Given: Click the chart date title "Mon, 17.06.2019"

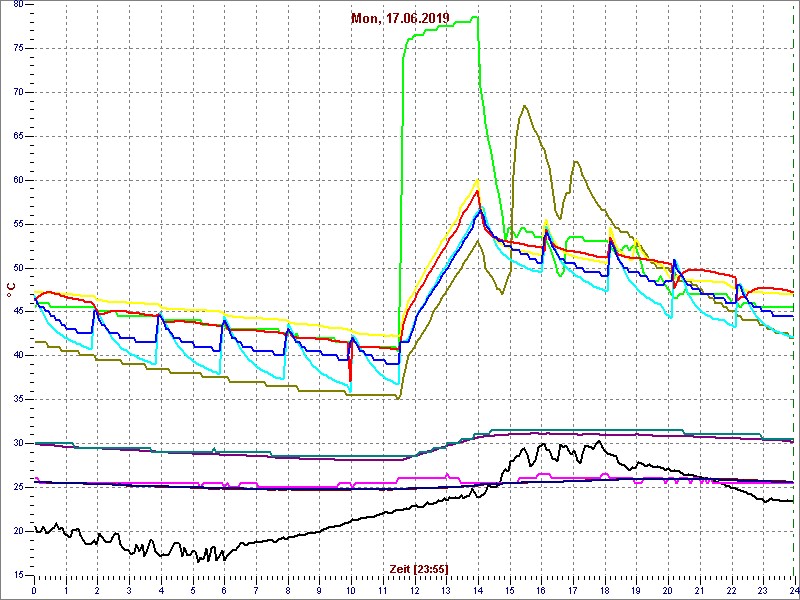Looking at the screenshot, I should pos(400,18).
